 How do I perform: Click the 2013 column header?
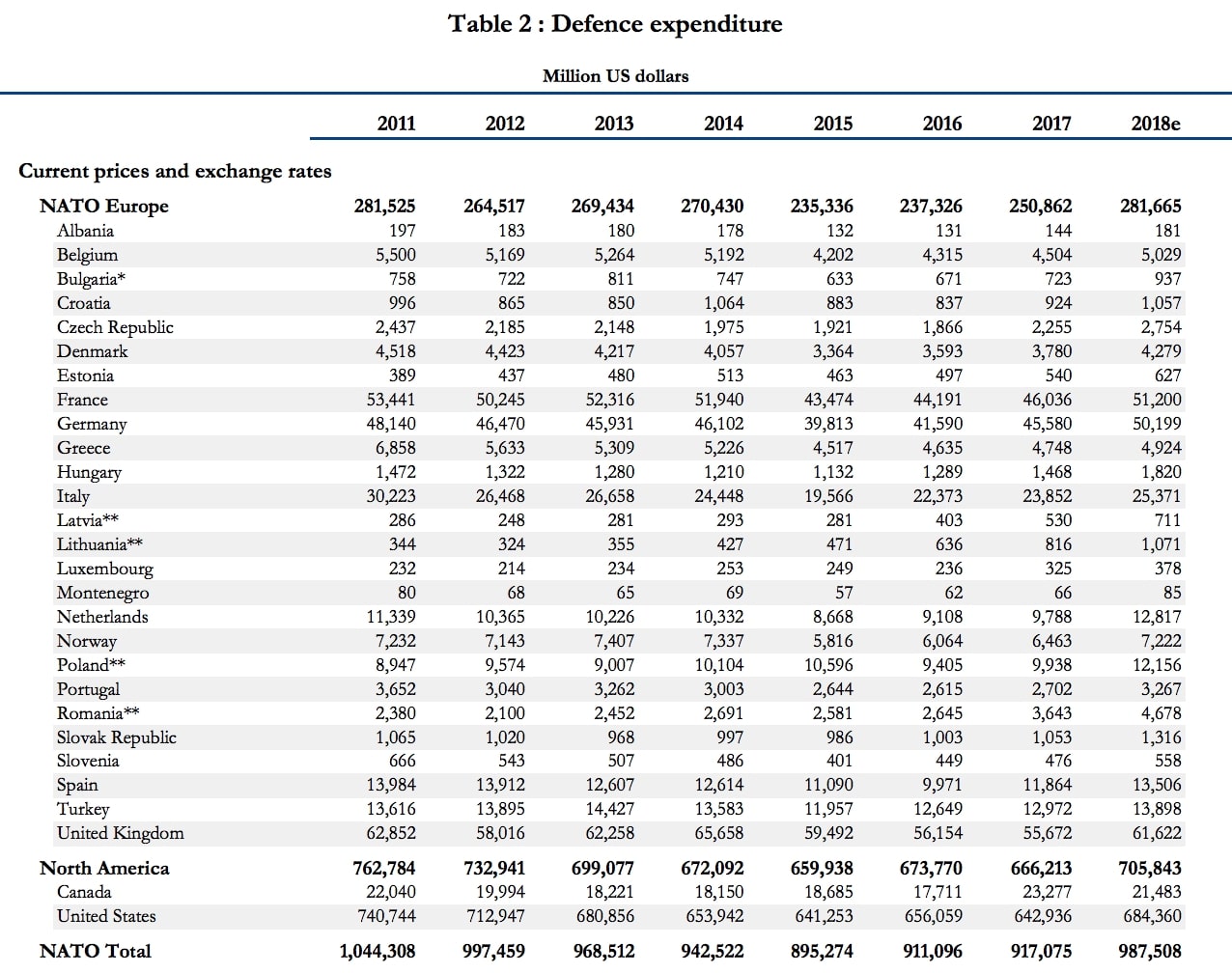pos(614,124)
